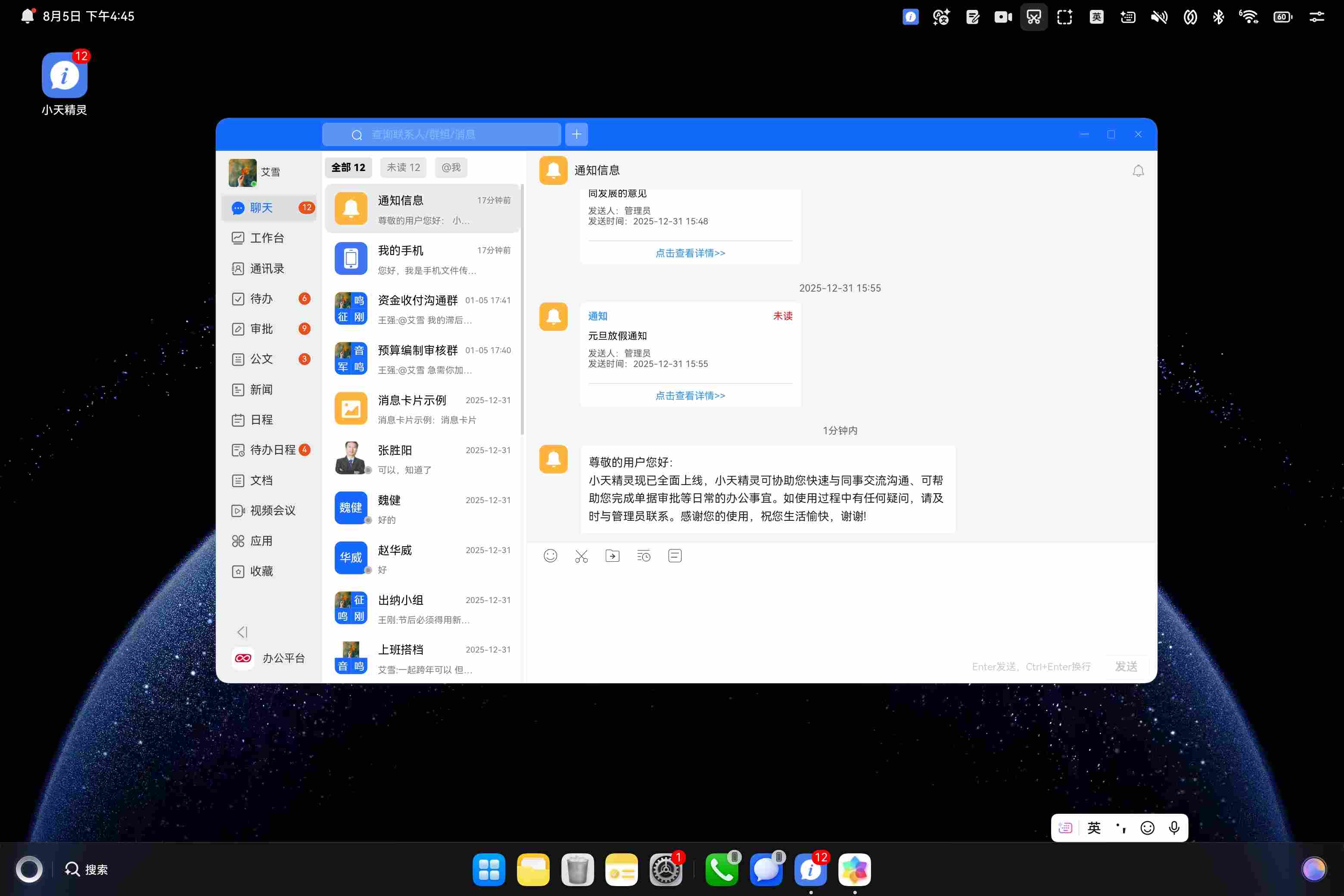Open the 聊天 section in the sidebar
The height and width of the screenshot is (896, 1344).
[x=268, y=208]
